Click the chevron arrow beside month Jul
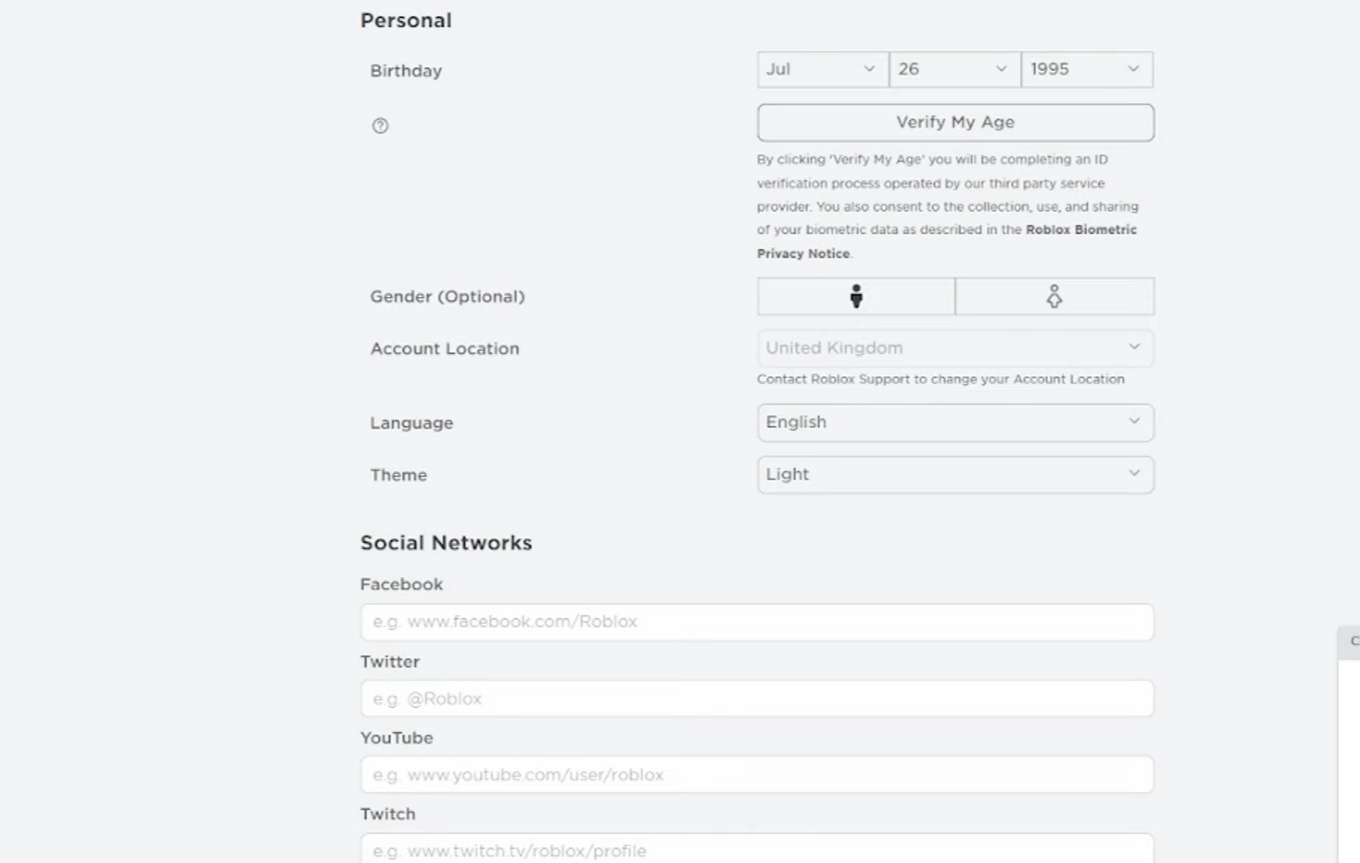Image resolution: width=1360 pixels, height=863 pixels. [869, 69]
